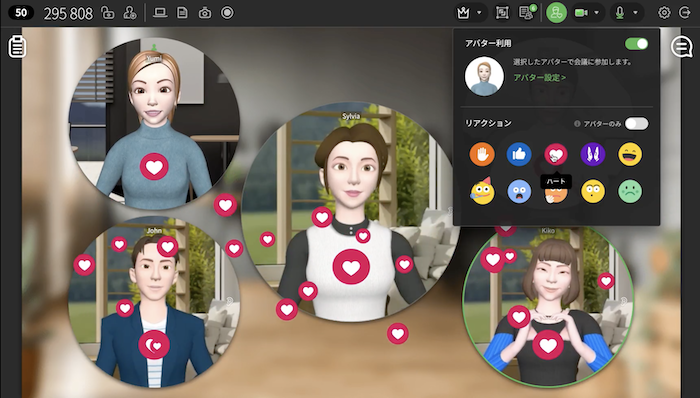Enable the アバターのみ switch
The width and height of the screenshot is (700, 398).
(636, 124)
